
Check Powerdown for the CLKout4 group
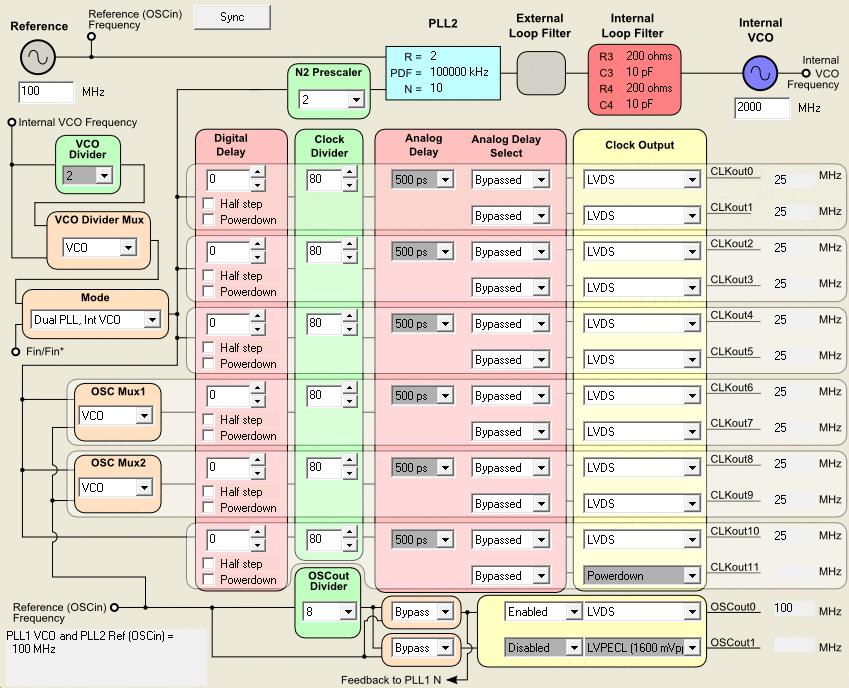coord(209,364)
